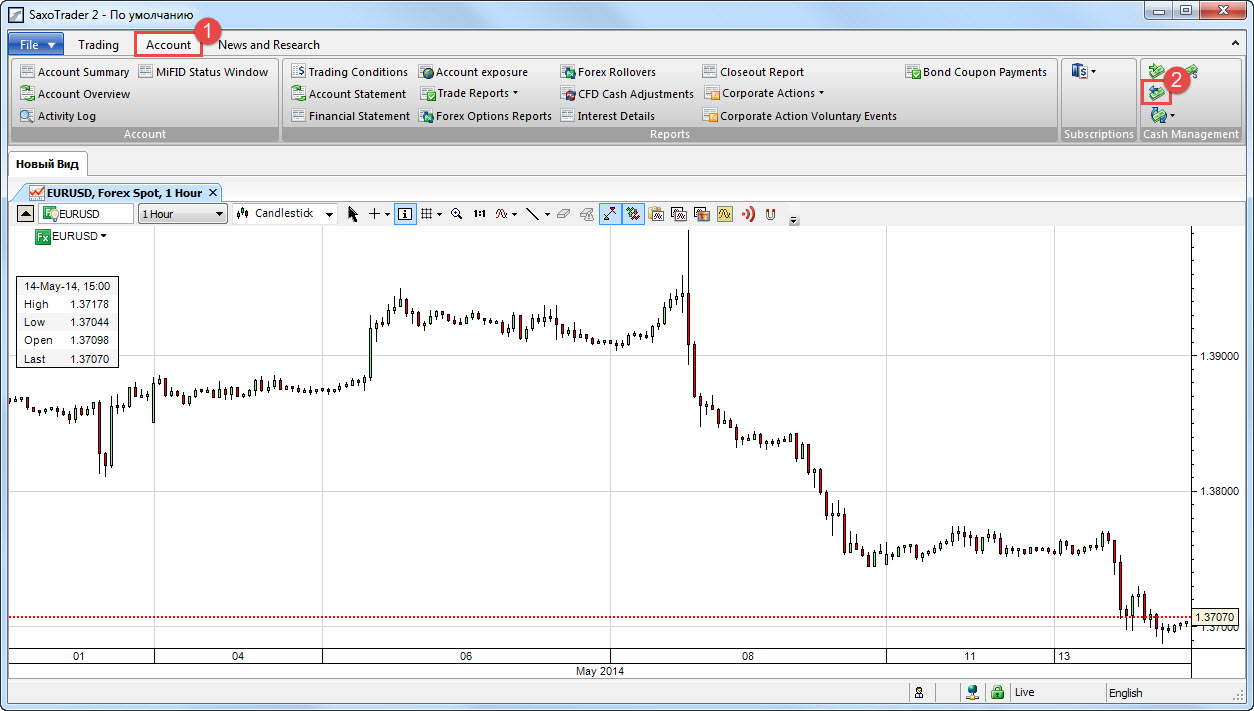Expand the Trade Reports dropdown

(470, 94)
